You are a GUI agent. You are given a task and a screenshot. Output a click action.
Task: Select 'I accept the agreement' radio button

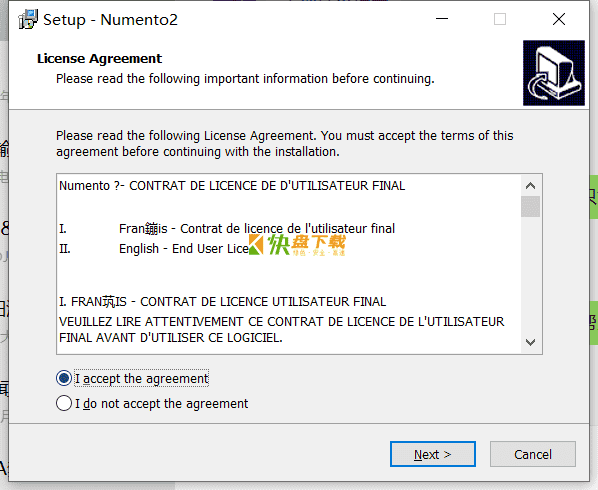coord(64,378)
